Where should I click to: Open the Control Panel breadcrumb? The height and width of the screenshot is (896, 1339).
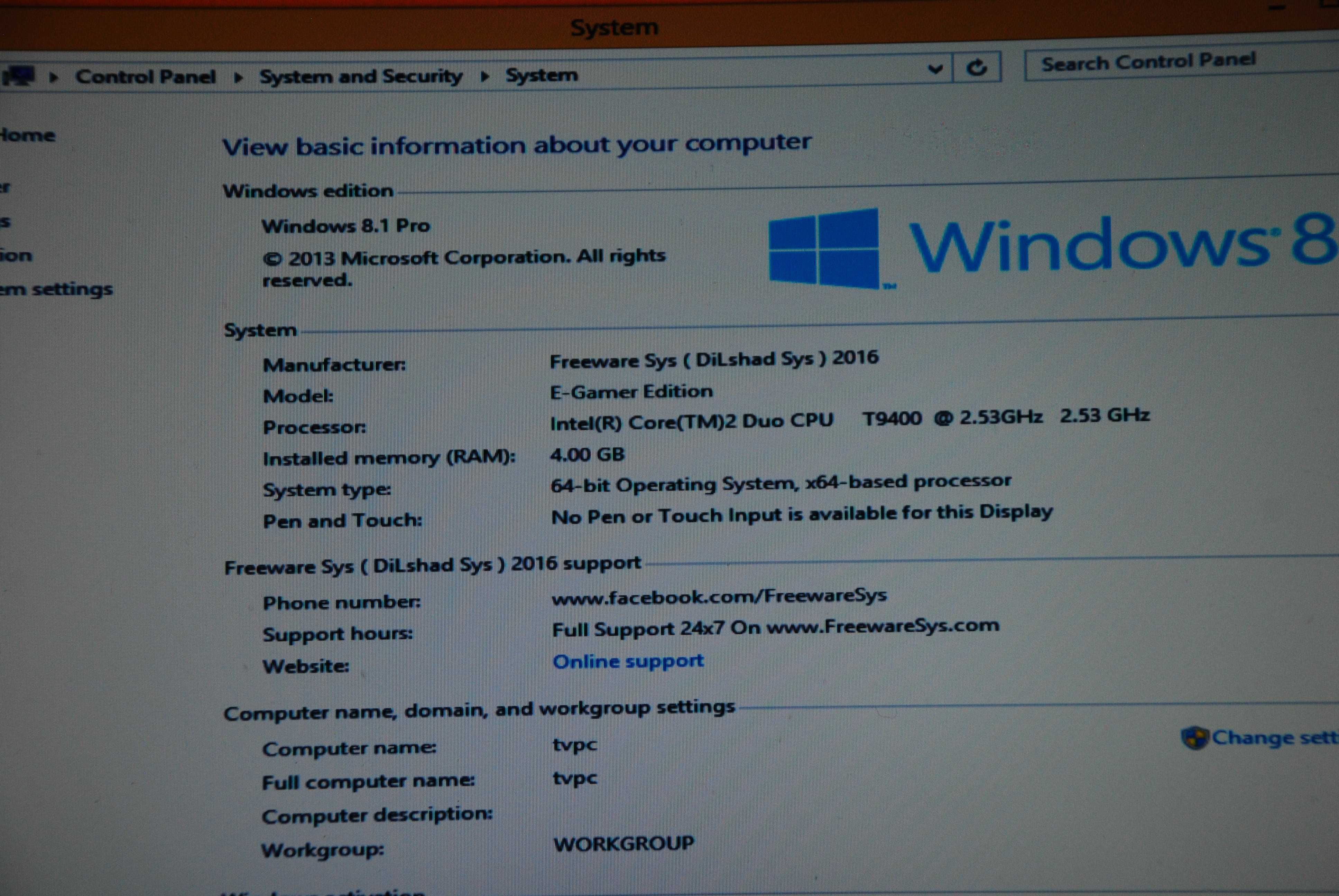click(146, 77)
